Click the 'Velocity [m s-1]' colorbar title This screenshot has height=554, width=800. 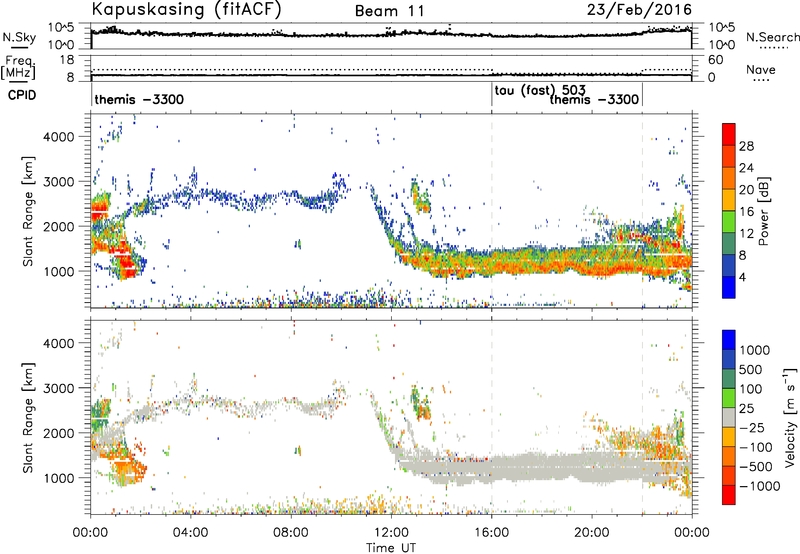[x=790, y=417]
